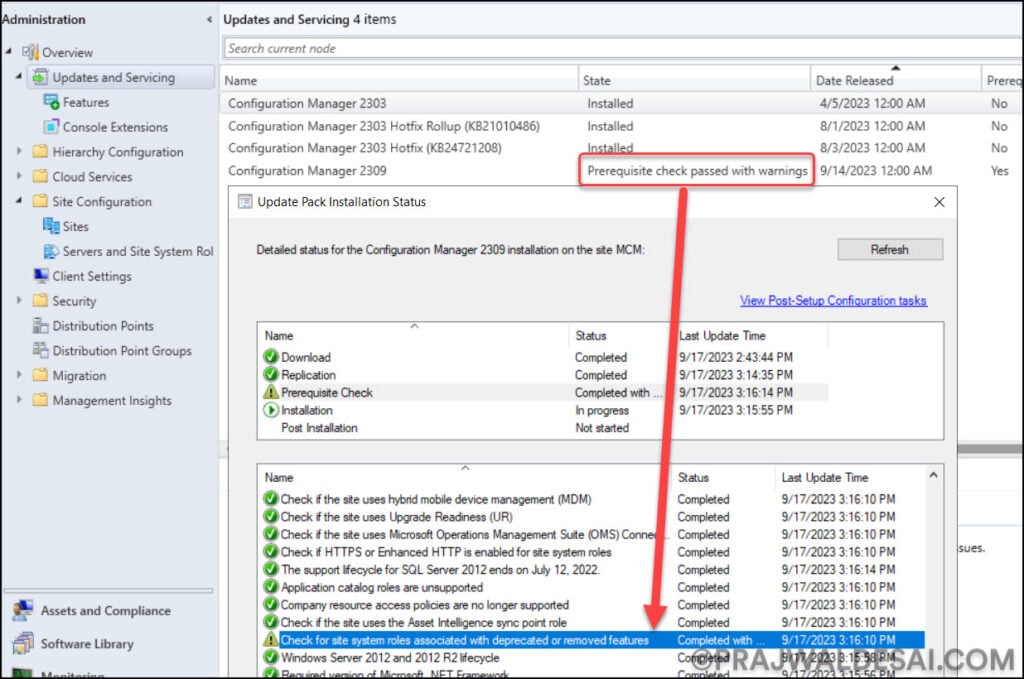1024x679 pixels.
Task: Click the Updates and Servicing icon
Action: (40, 77)
